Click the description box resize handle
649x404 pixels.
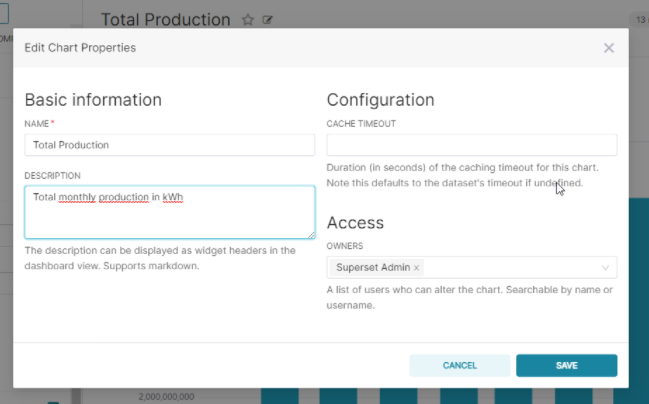311,235
